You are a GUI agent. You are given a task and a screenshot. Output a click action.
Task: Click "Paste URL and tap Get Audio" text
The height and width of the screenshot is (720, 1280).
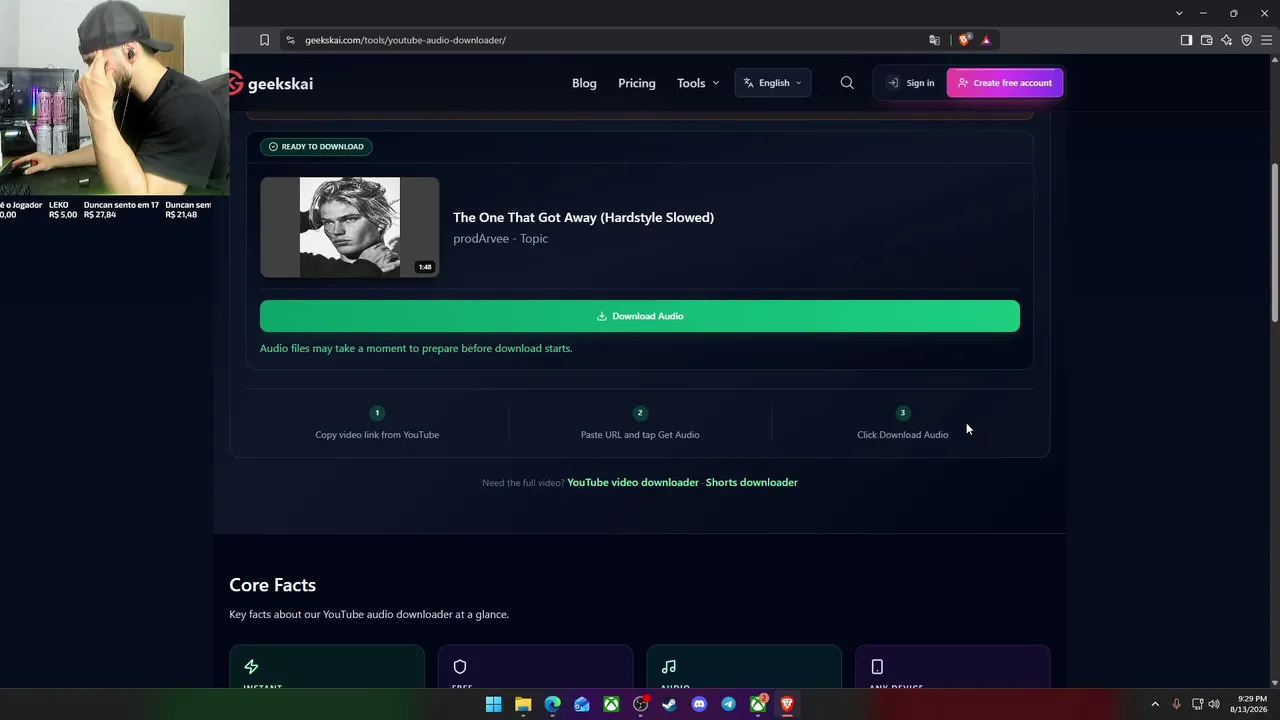click(x=640, y=435)
